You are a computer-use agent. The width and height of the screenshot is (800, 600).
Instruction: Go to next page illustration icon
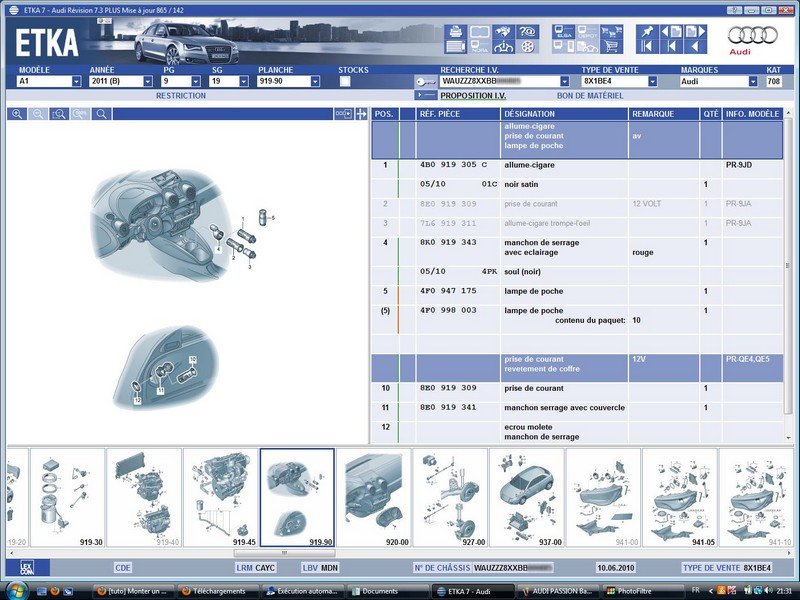tap(695, 32)
